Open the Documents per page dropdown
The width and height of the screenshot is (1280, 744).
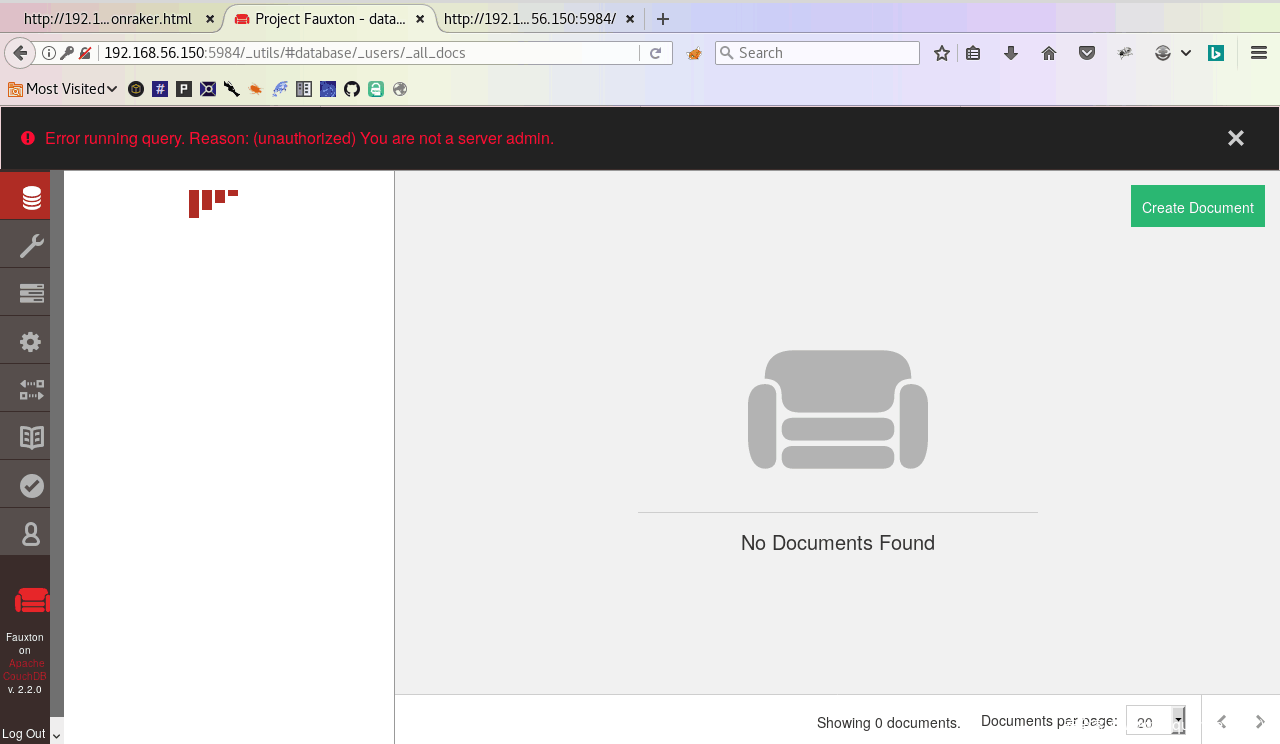[1155, 721]
